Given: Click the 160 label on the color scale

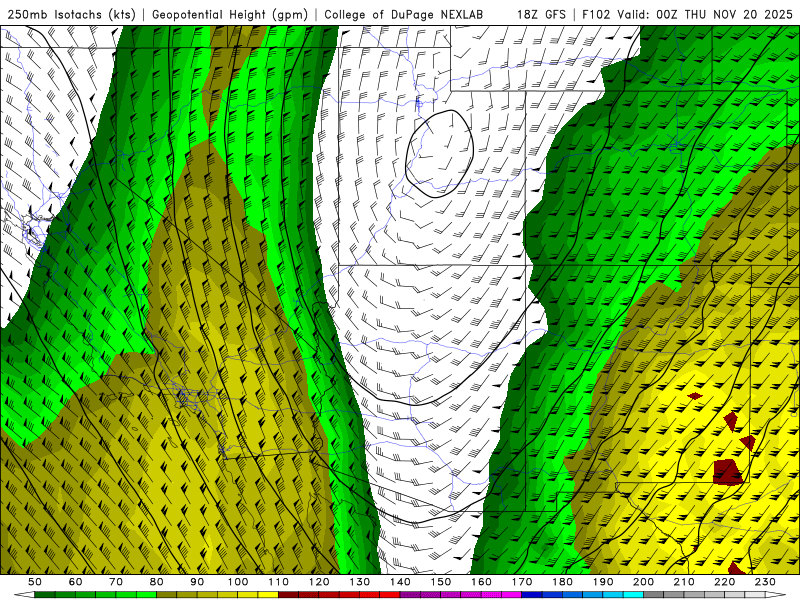Looking at the screenshot, I should click(x=482, y=582).
